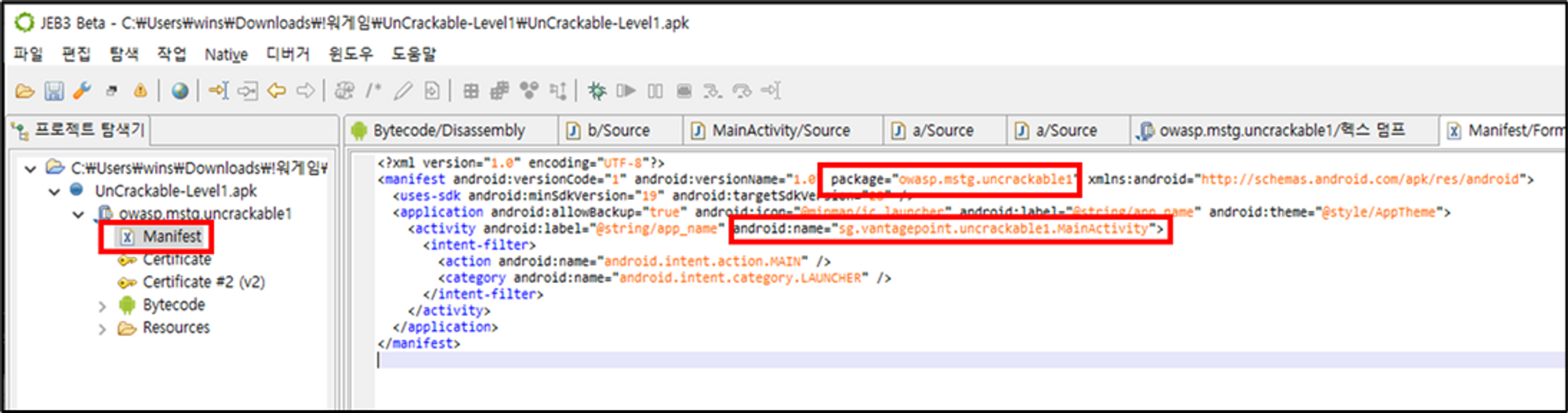Image resolution: width=1568 pixels, height=413 pixels.
Task: Click the closing </application> tag
Action: point(445,328)
